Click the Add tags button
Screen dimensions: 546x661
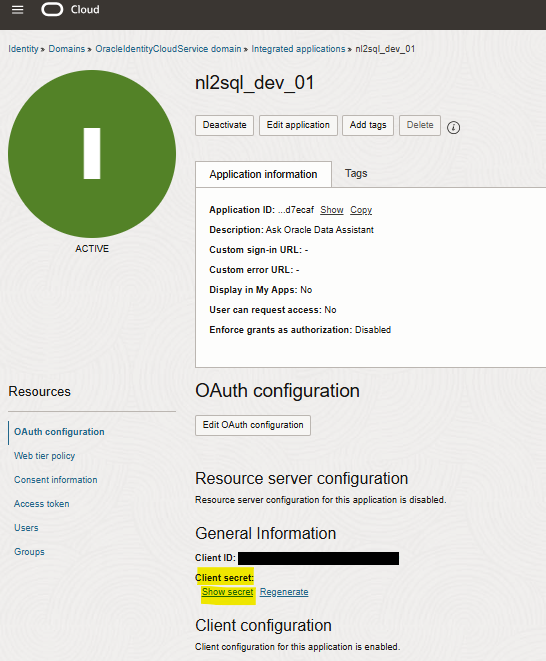[368, 125]
